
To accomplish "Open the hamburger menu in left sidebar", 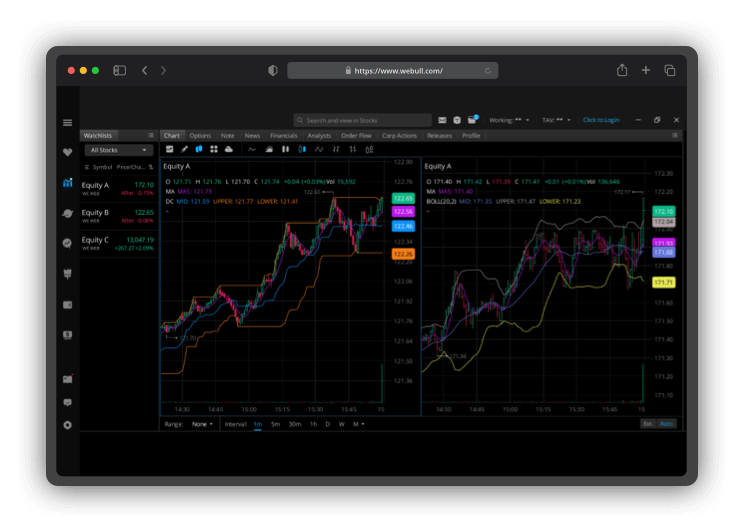I will coord(67,122).
